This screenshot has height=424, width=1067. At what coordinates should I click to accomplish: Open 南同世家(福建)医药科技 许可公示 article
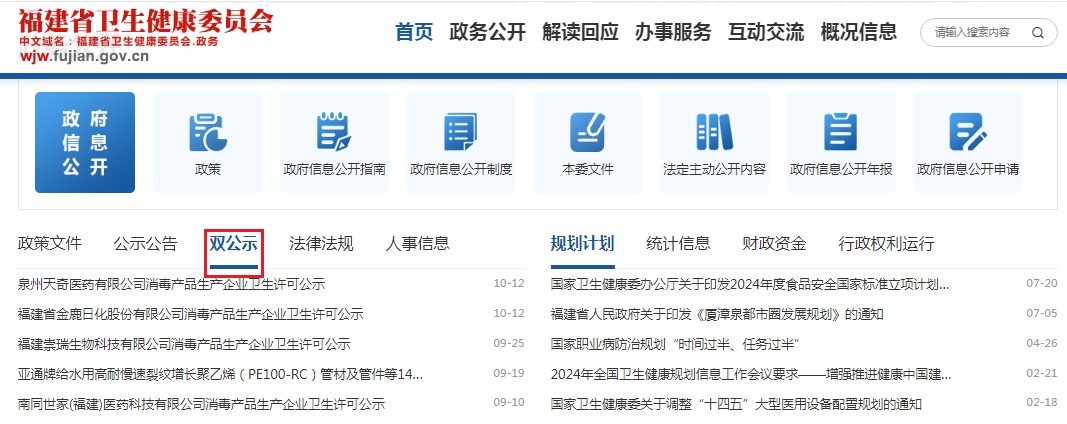coord(201,404)
